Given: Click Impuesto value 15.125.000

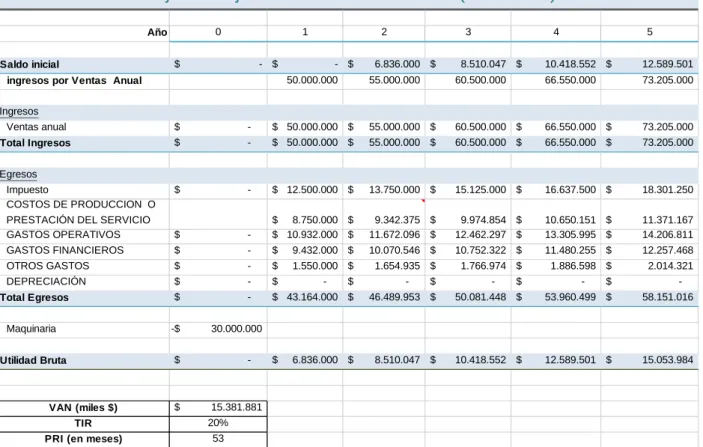Looking at the screenshot, I should click(x=480, y=190).
